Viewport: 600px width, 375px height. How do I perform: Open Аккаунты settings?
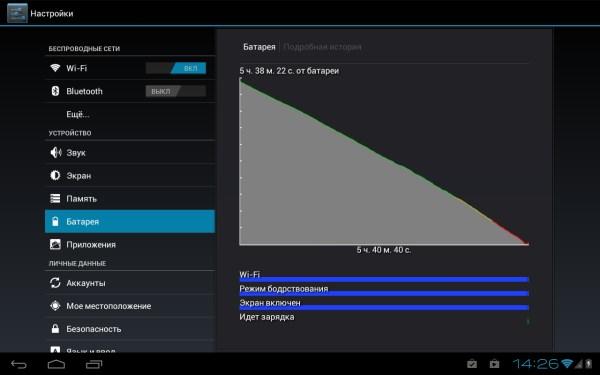coord(130,283)
